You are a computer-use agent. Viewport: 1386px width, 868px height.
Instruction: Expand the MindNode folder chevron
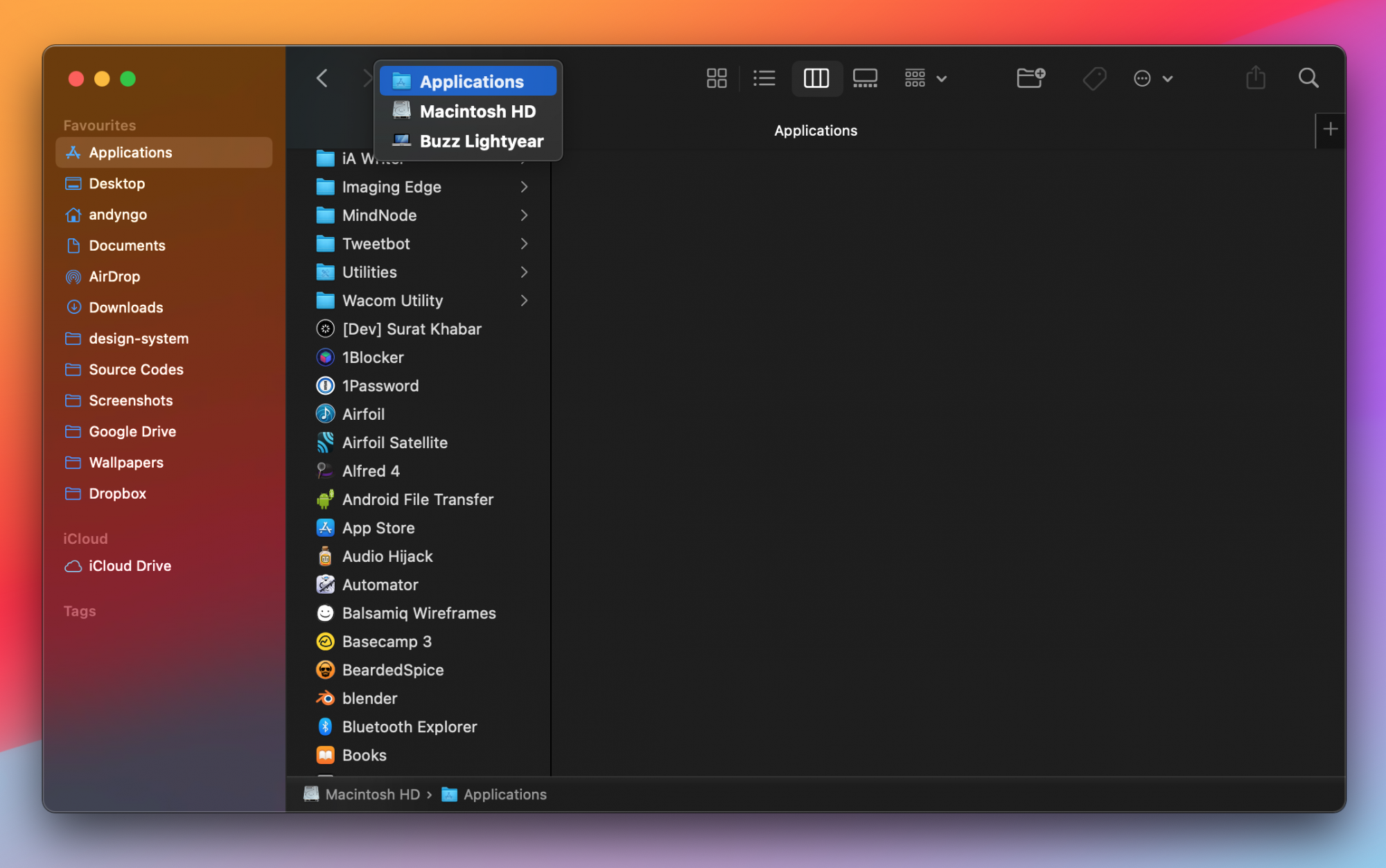524,215
